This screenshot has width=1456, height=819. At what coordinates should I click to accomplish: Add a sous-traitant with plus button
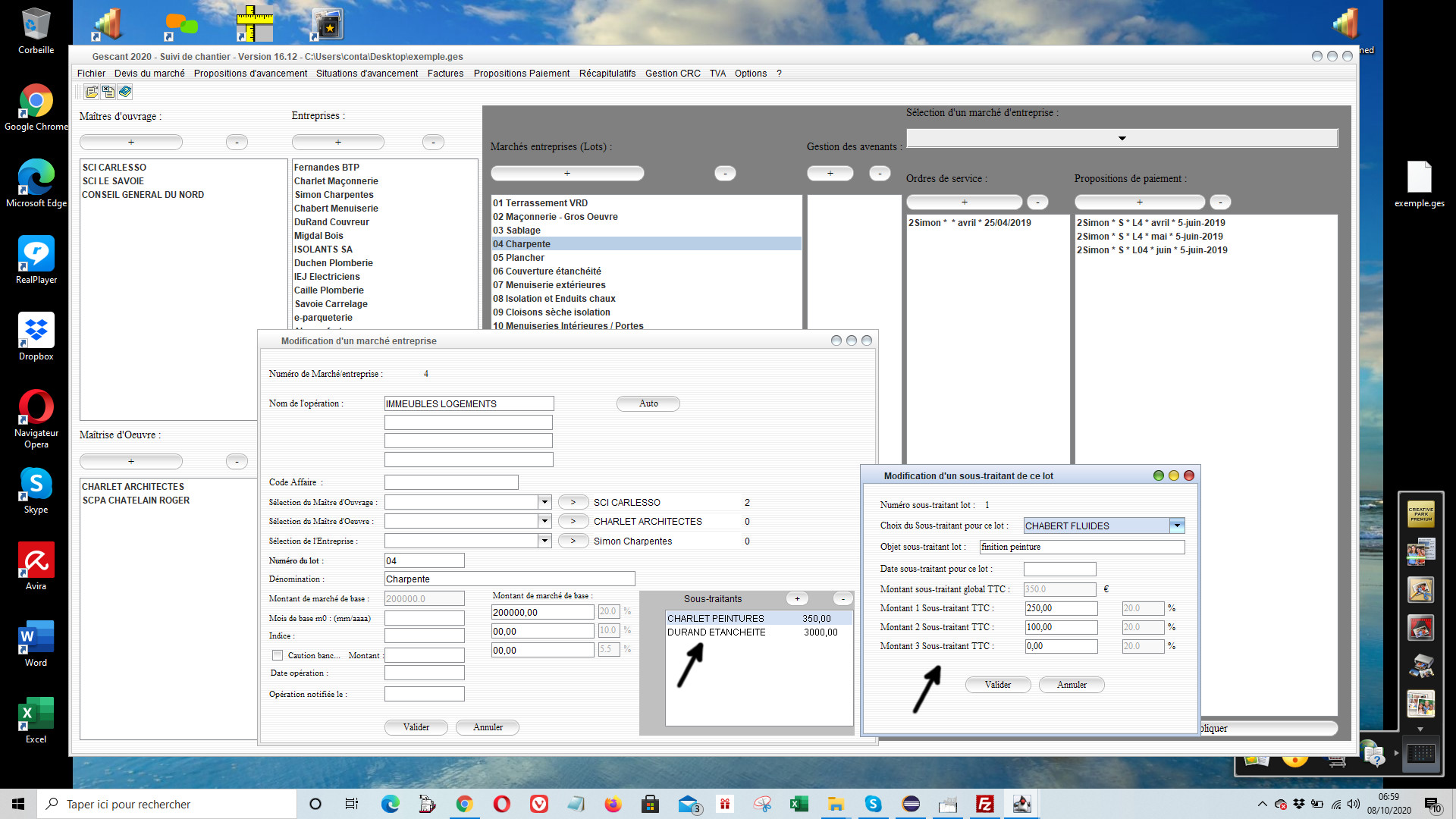point(797,599)
